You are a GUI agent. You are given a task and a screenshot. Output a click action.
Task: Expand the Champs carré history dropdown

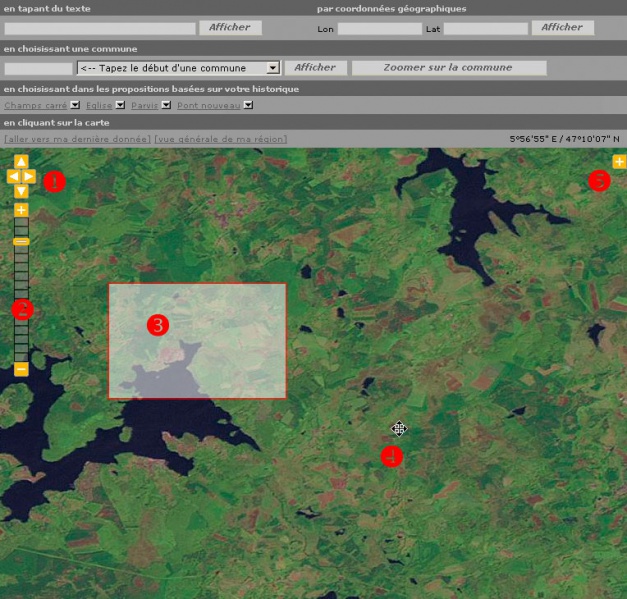75,105
